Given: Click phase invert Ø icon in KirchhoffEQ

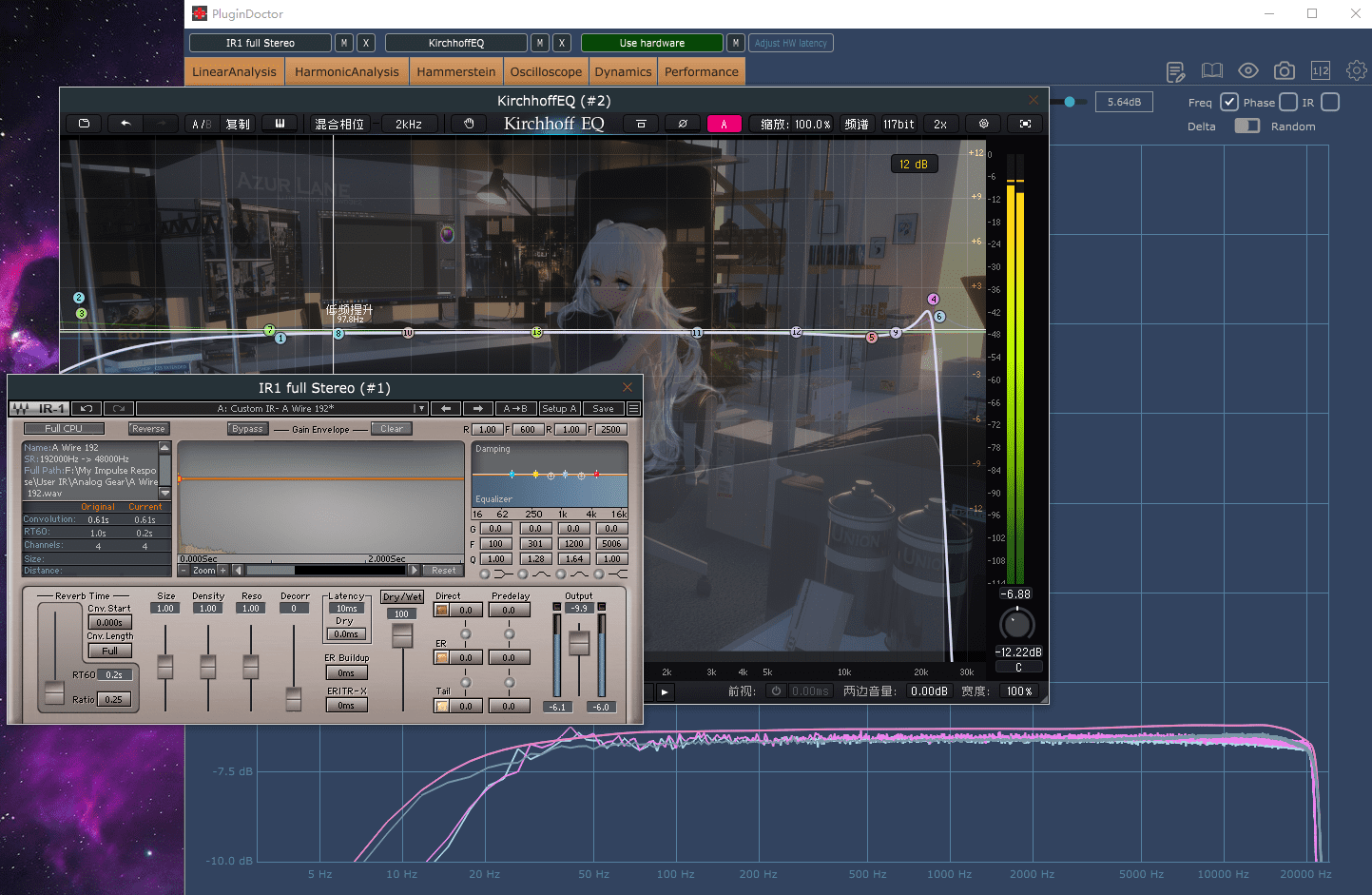Looking at the screenshot, I should click(682, 124).
